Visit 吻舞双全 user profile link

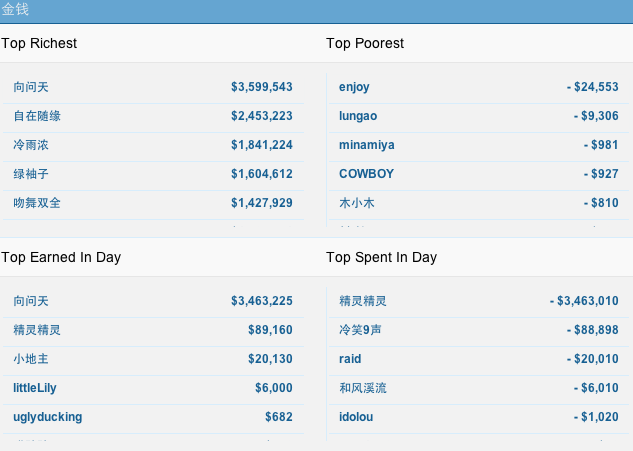37,203
